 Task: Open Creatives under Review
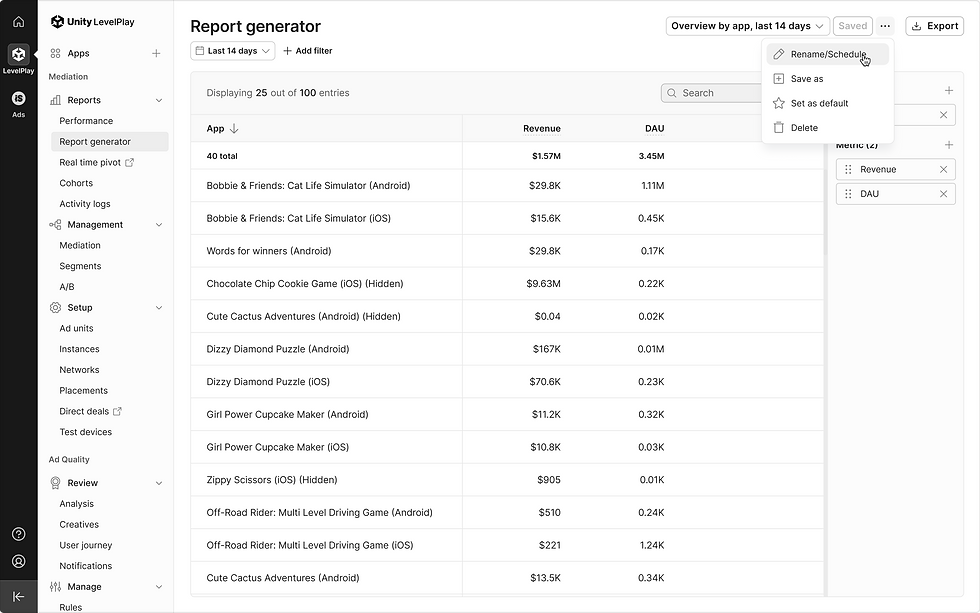tap(79, 524)
